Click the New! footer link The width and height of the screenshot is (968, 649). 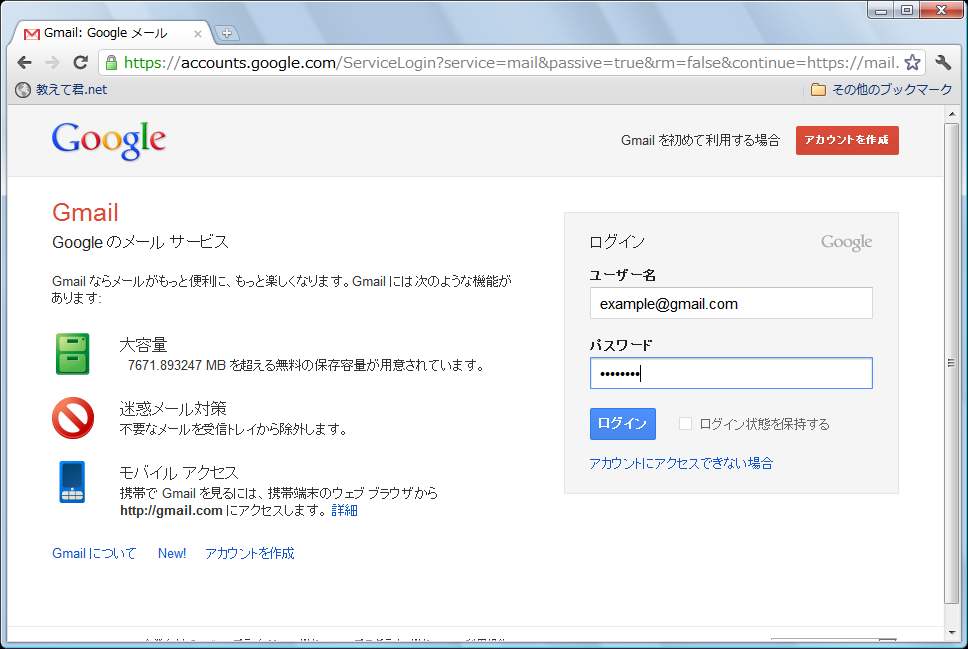(172, 553)
